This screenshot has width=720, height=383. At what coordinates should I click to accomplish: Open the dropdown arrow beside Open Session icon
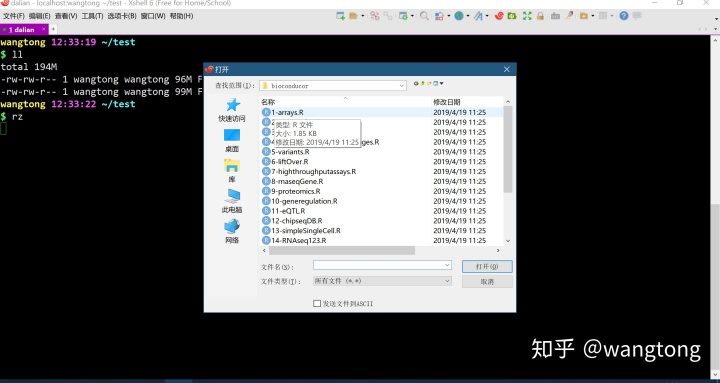(362, 16)
